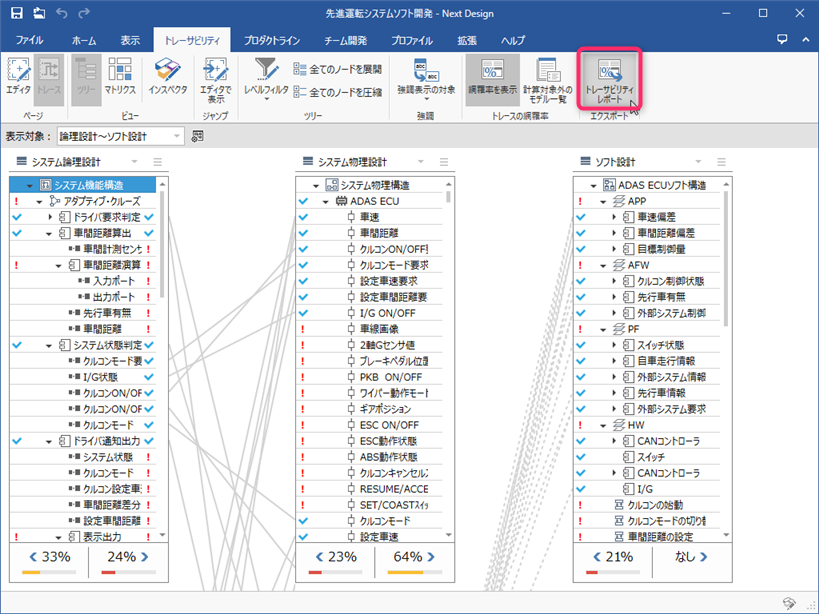This screenshot has width=819, height=614.
Task: Open the 拡張 ribbon tab
Action: [x=466, y=40]
